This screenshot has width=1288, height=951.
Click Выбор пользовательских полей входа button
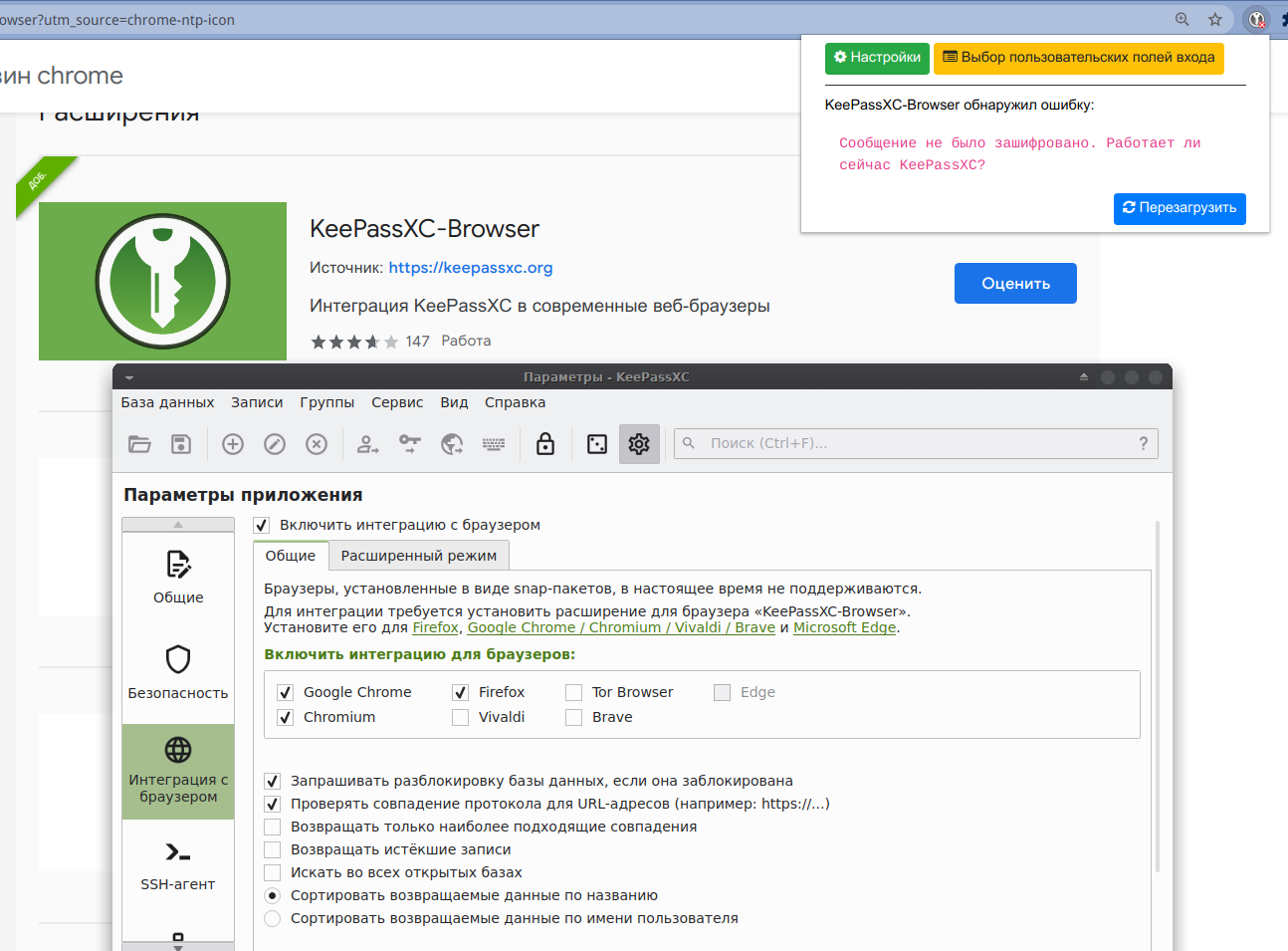tap(1079, 58)
